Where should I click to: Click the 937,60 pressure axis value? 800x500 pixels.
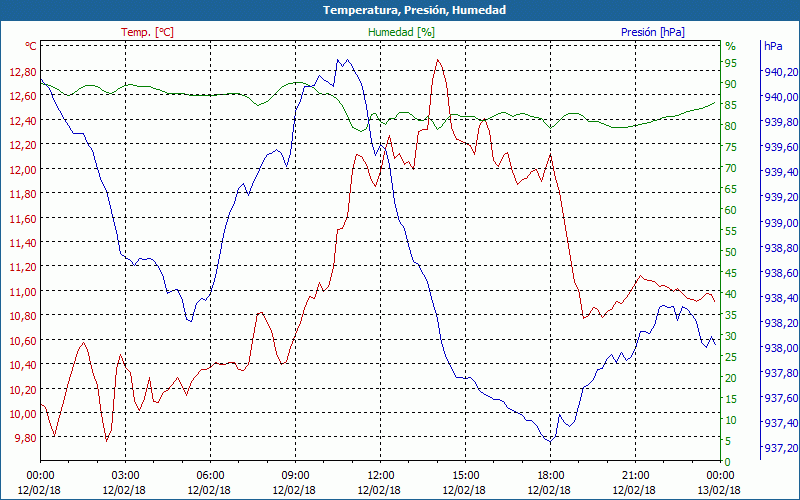pyautogui.click(x=781, y=398)
